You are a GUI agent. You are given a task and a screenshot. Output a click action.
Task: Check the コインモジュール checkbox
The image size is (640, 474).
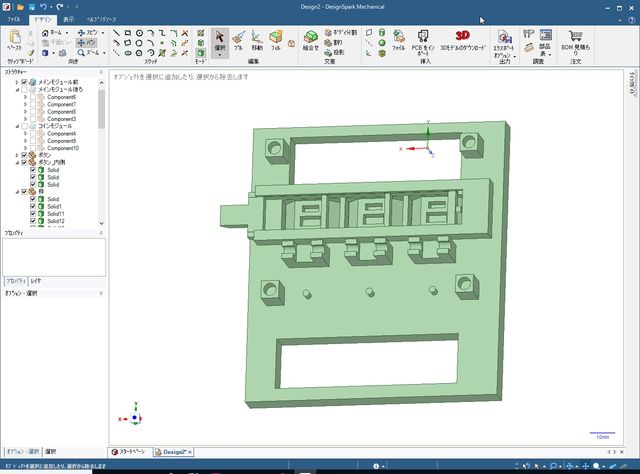pos(24,126)
